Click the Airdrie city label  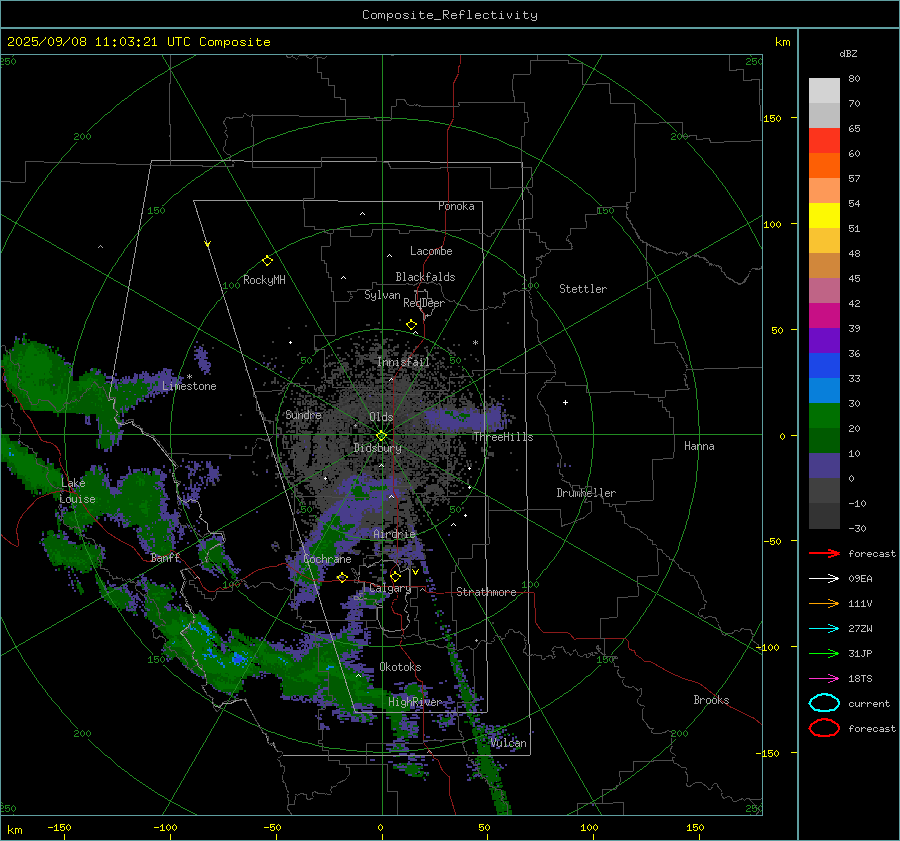point(394,534)
